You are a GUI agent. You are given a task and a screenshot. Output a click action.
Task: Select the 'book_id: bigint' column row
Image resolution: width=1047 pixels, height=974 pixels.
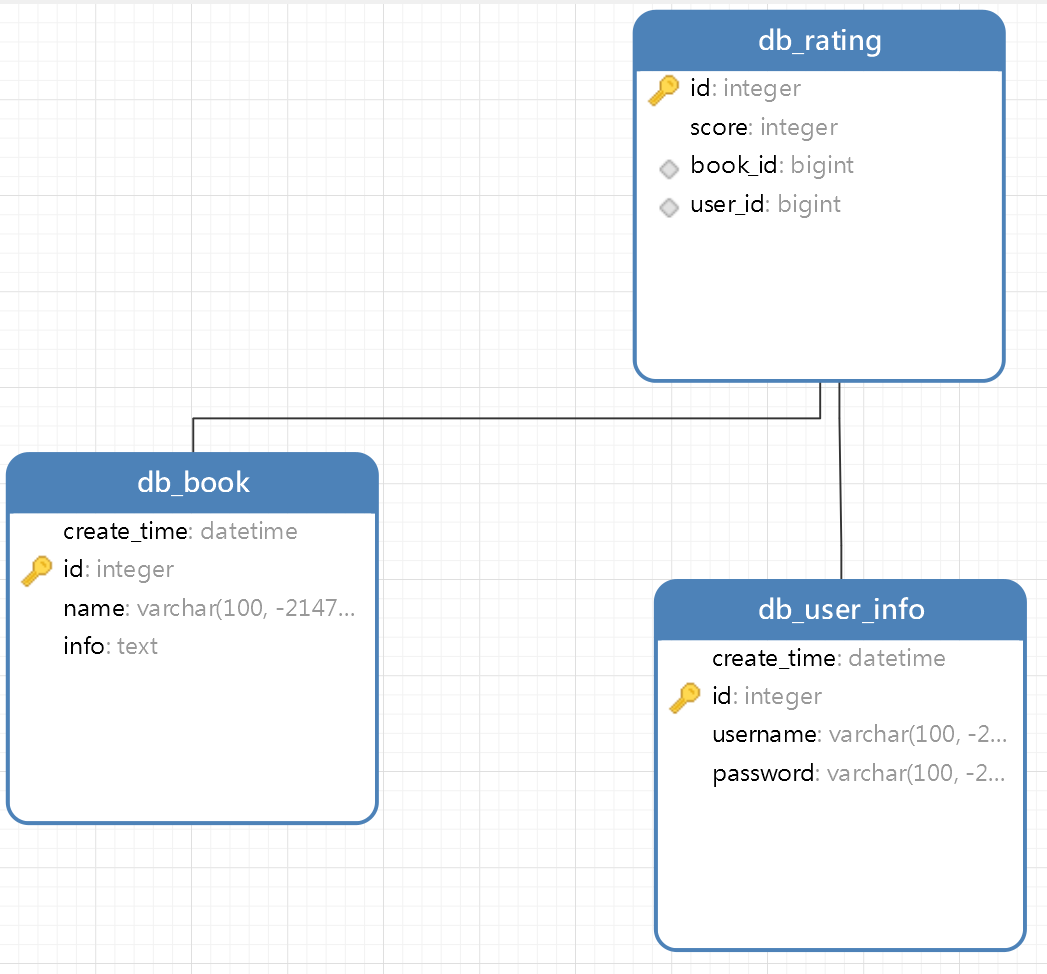pyautogui.click(x=819, y=165)
